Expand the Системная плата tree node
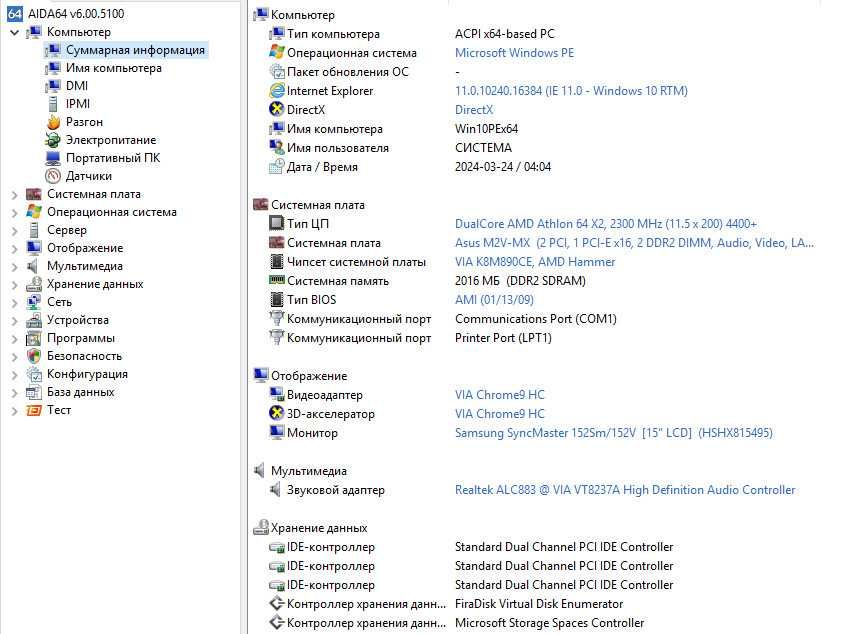This screenshot has width=857, height=634. coord(15,195)
